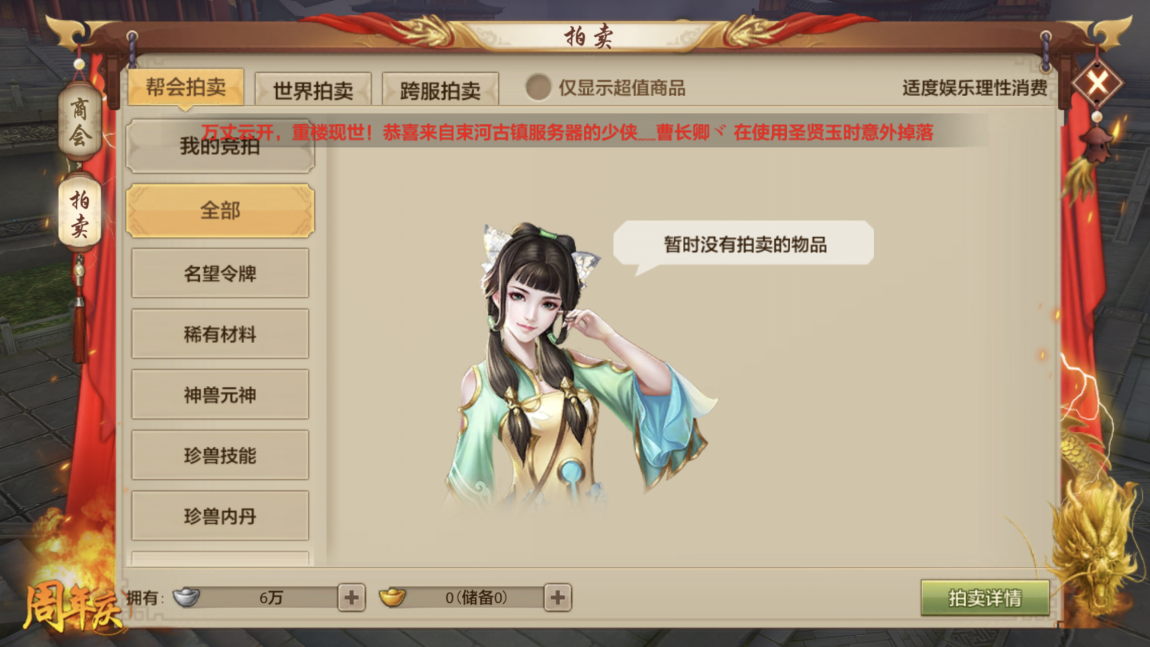Select 珍兽技能 category
The height and width of the screenshot is (647, 1150).
coord(220,456)
